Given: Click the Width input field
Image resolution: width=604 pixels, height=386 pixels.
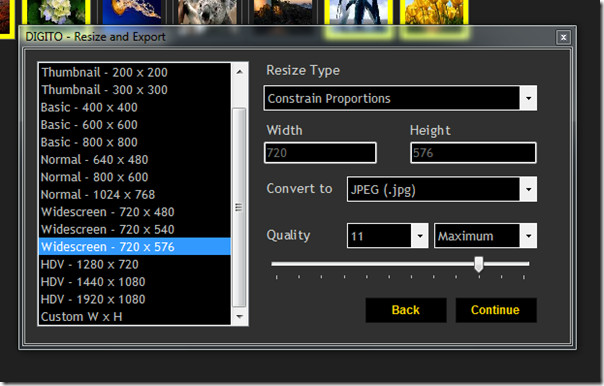Looking at the screenshot, I should click(x=320, y=153).
